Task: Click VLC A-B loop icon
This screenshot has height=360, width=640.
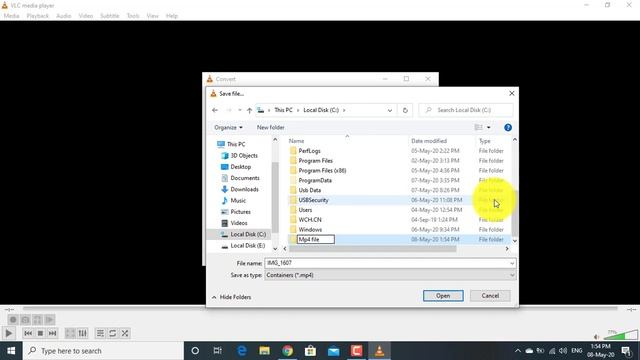Action: pyautogui.click(x=38, y=320)
